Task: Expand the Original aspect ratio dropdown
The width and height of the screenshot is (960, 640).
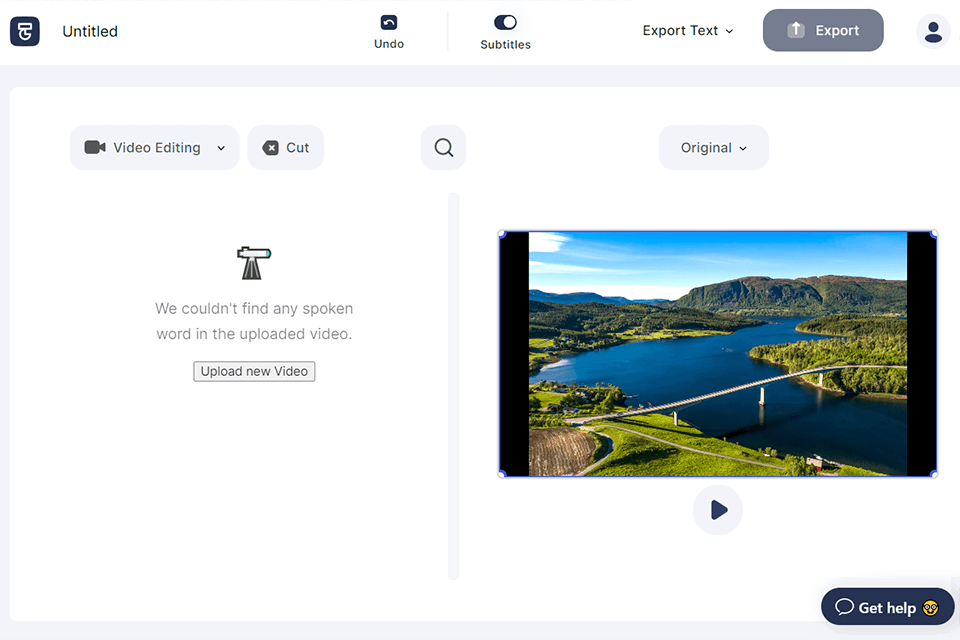Action: tap(714, 148)
